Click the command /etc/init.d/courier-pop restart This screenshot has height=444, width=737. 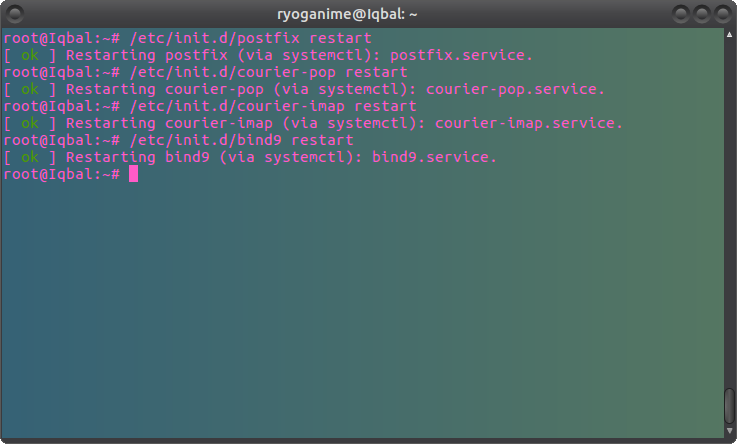(x=268, y=72)
